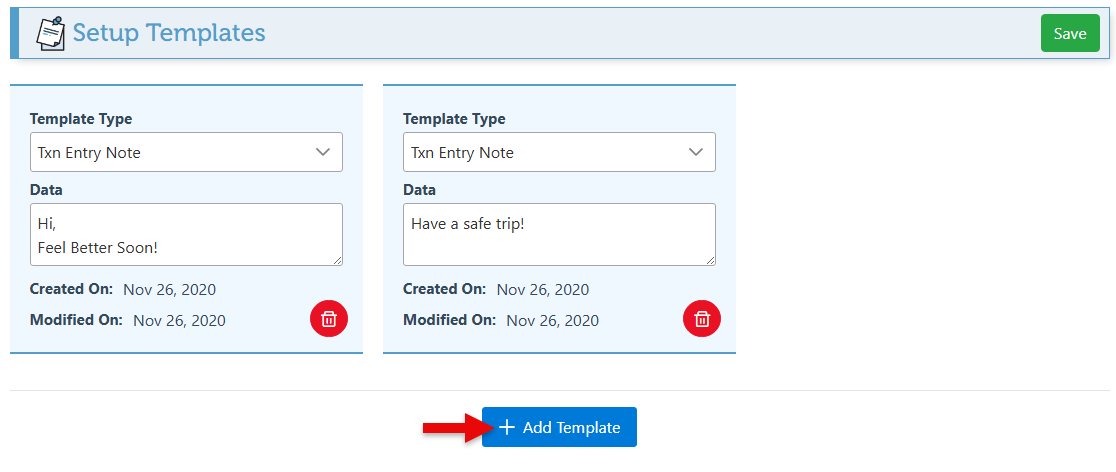
Task: Click the second card's Modified On date
Action: pyautogui.click(x=552, y=321)
